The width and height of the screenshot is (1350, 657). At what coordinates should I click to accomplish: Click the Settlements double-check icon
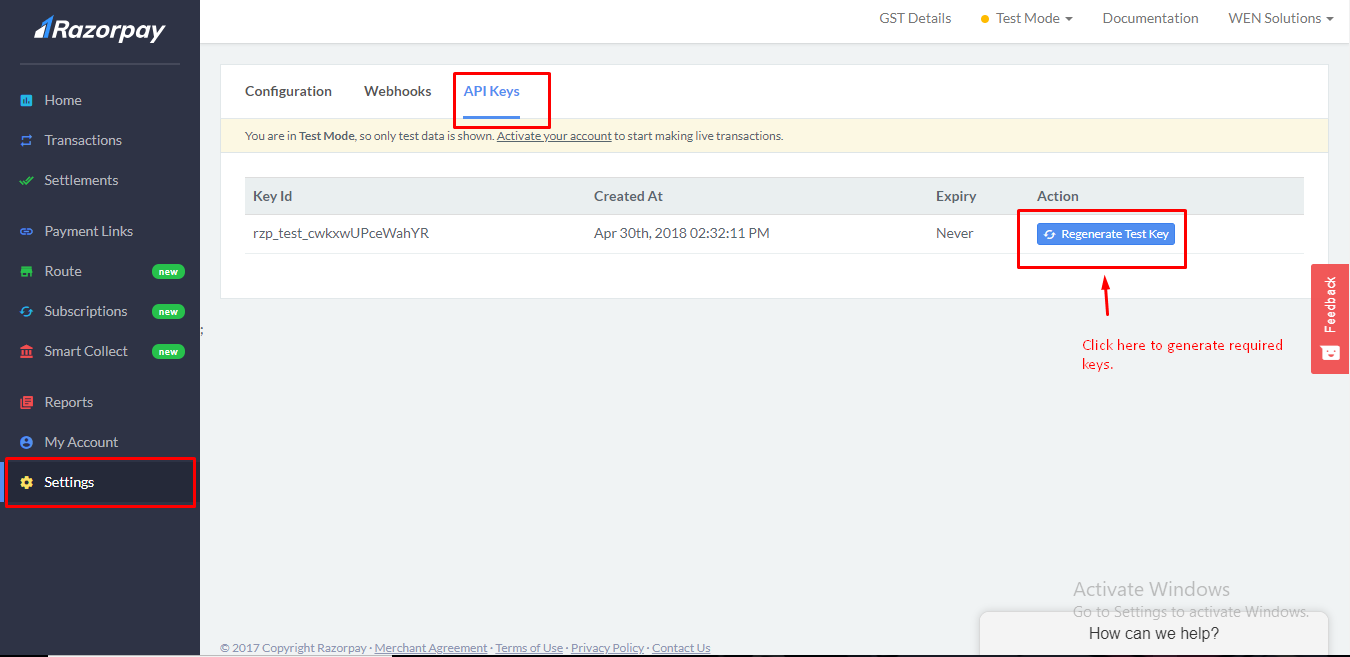(x=27, y=181)
